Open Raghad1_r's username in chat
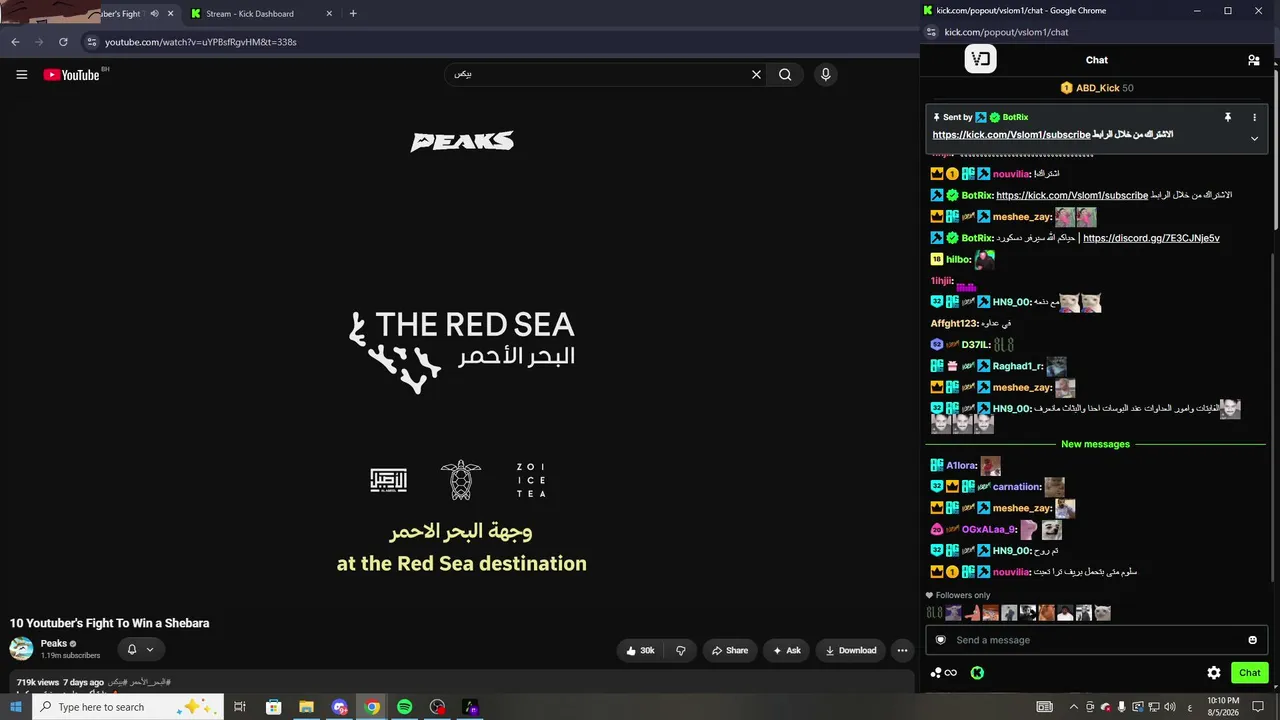The width and height of the screenshot is (1280, 720). pyautogui.click(x=1017, y=366)
